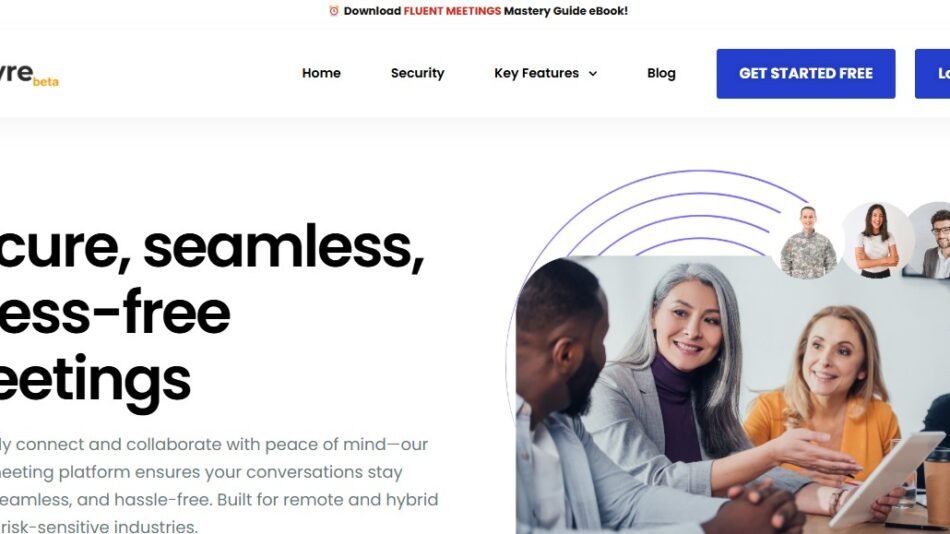
Task: Select the soldier avatar circle
Action: (x=808, y=242)
